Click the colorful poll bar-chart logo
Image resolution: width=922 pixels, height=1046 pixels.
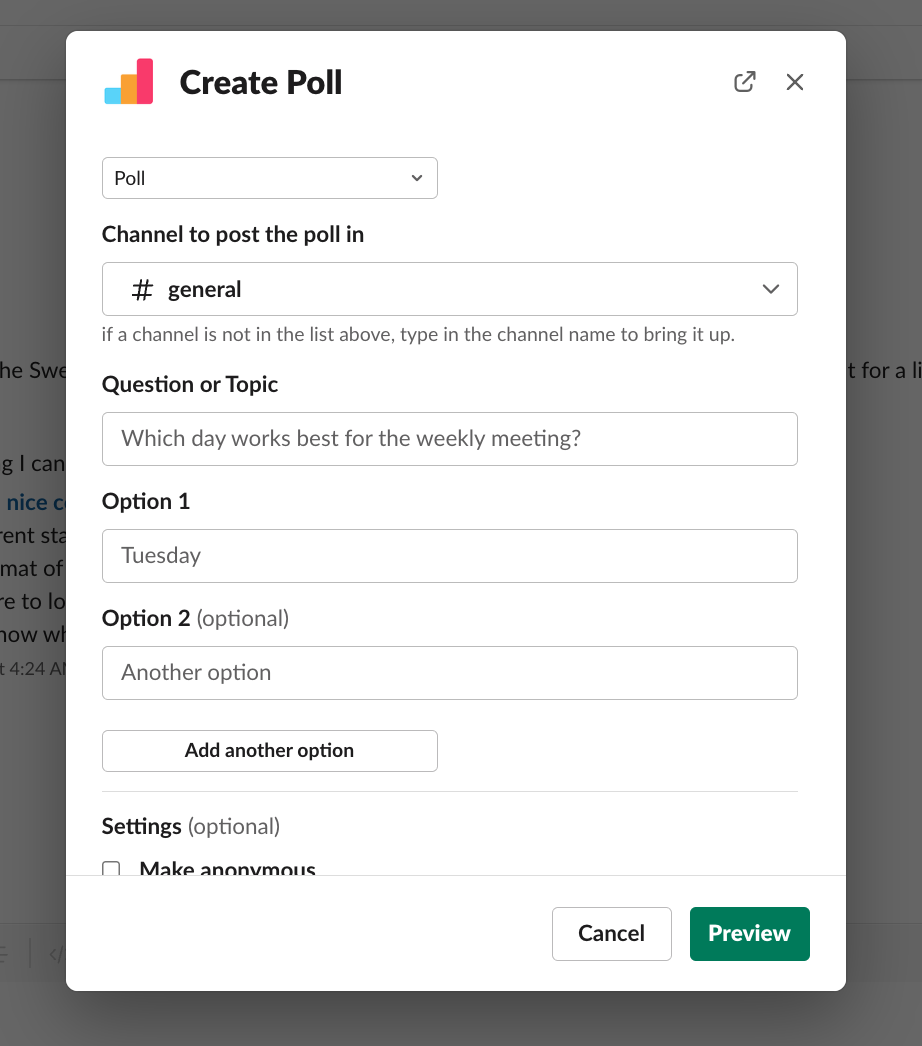click(128, 81)
